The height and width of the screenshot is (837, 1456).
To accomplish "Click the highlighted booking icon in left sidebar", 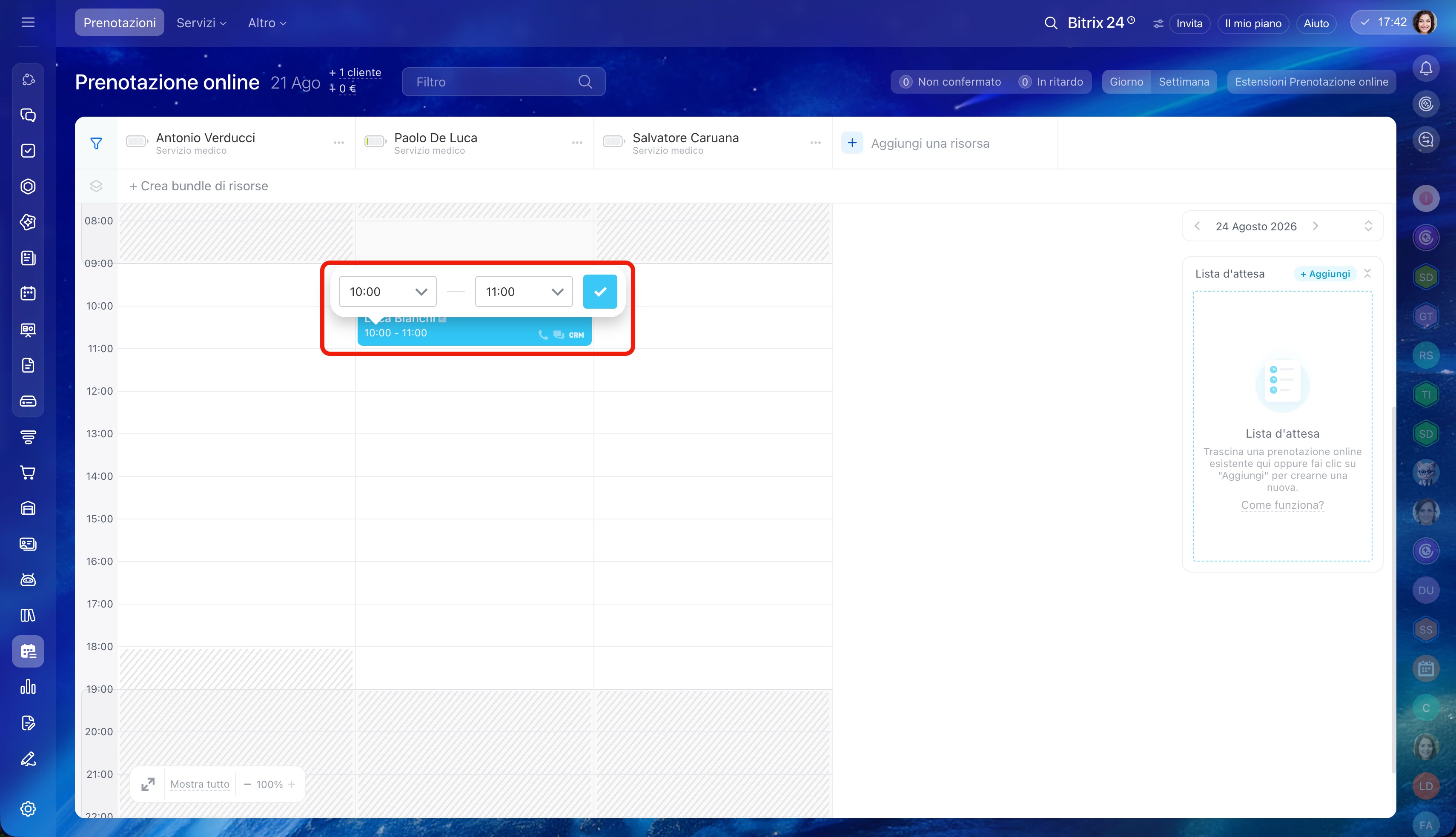I will point(28,651).
